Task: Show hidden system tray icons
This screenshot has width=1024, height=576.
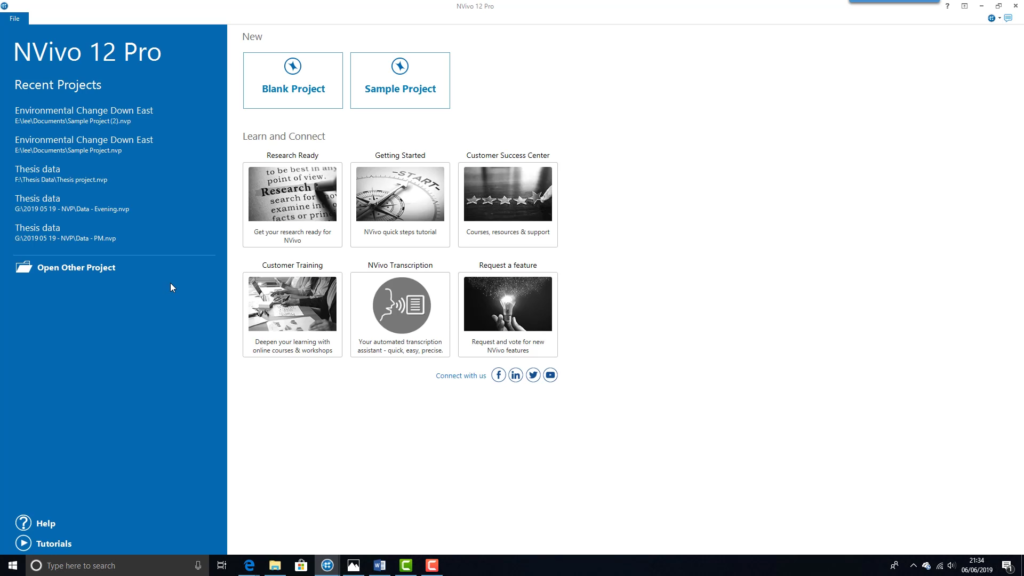Action: coord(913,566)
